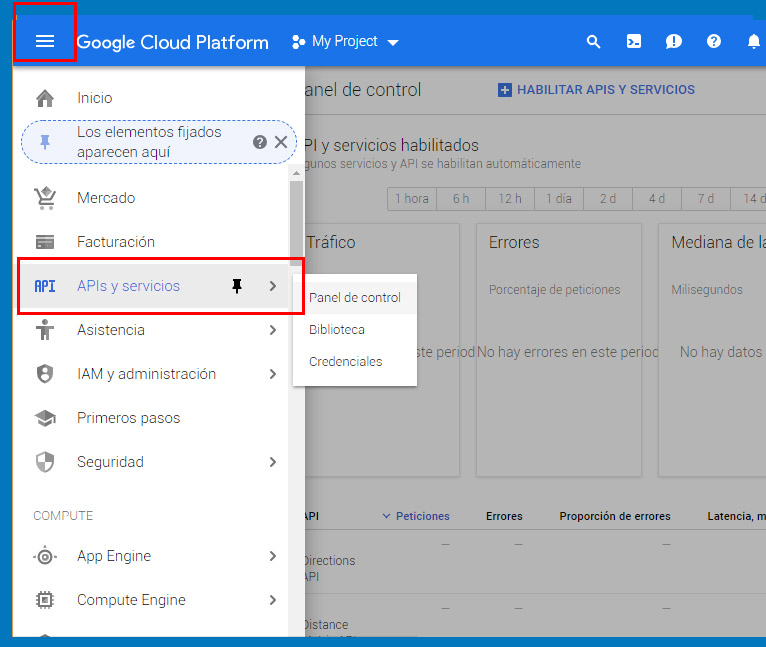This screenshot has height=647, width=766.
Task: Open the hamburger navigation menu
Action: click(x=45, y=41)
